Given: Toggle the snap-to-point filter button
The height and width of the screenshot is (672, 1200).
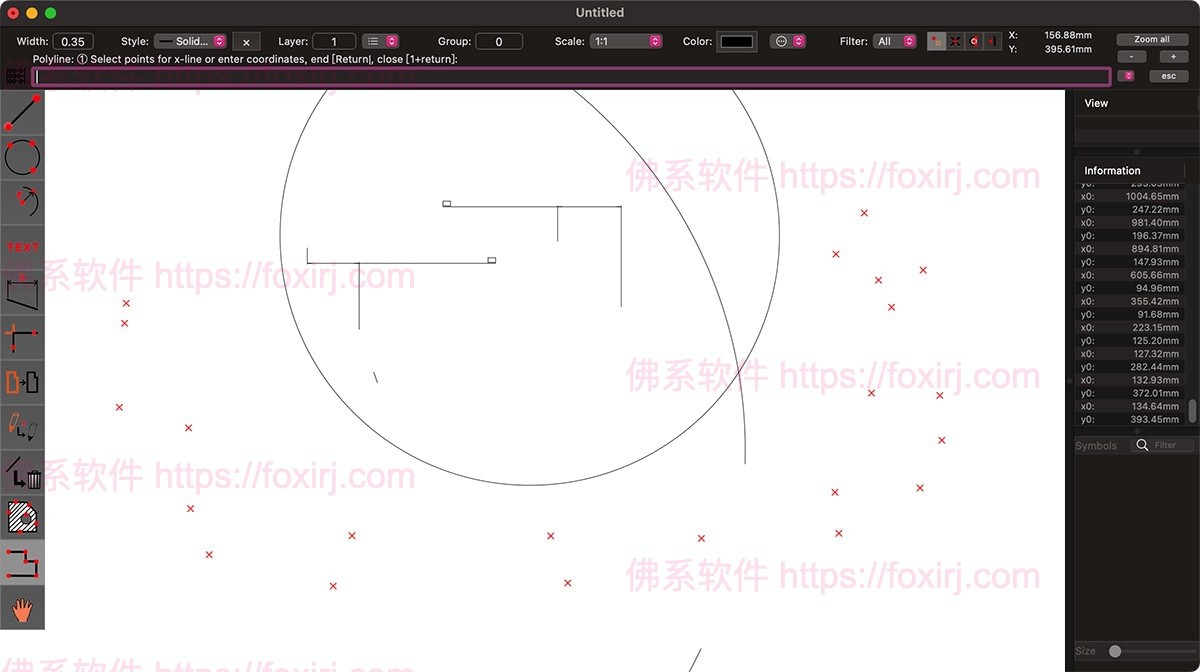Looking at the screenshot, I should pyautogui.click(x=937, y=41).
